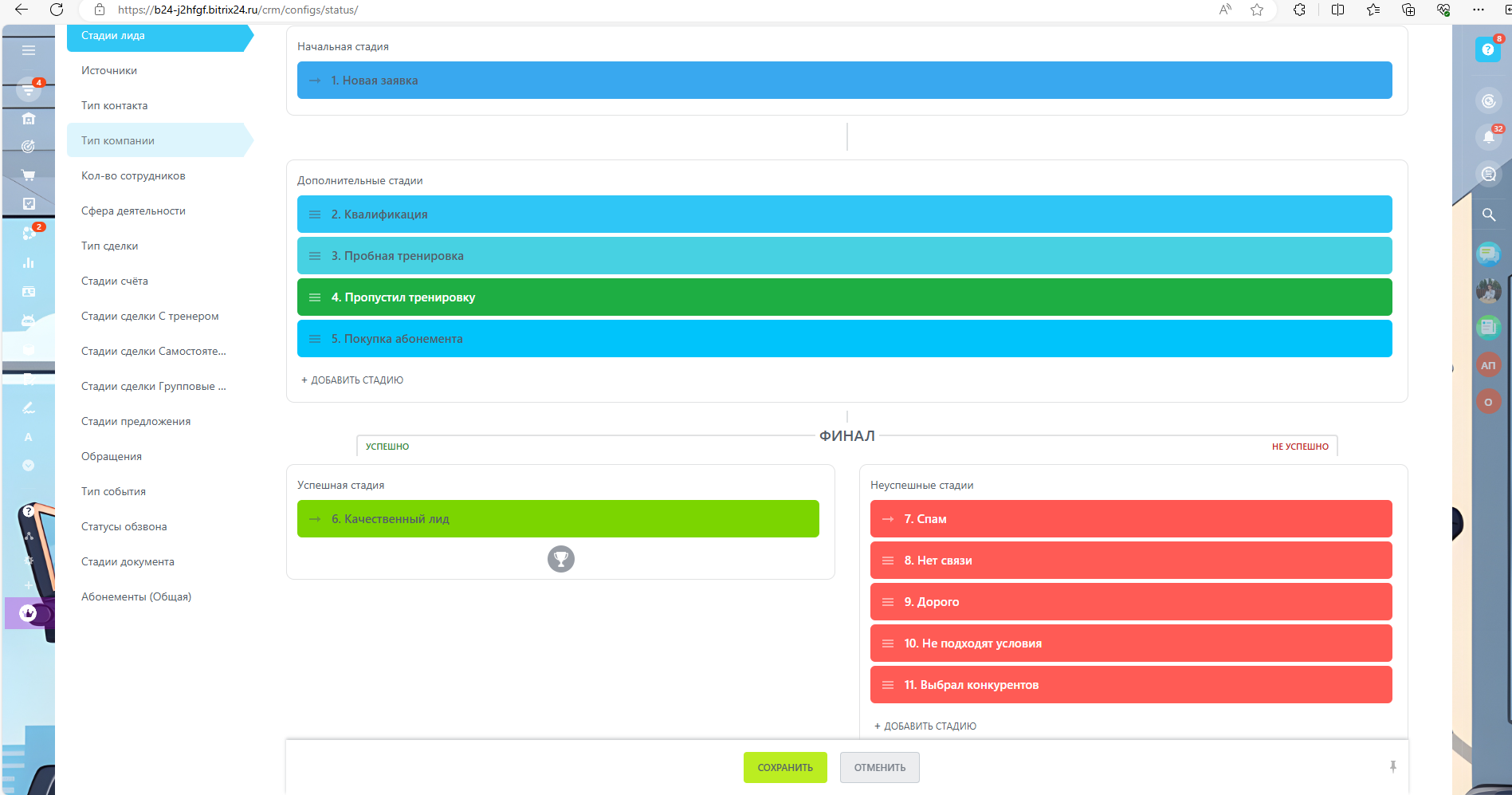The width and height of the screenshot is (1512, 795).
Task: Click the target goals icon in sidebar
Action: pyautogui.click(x=29, y=146)
